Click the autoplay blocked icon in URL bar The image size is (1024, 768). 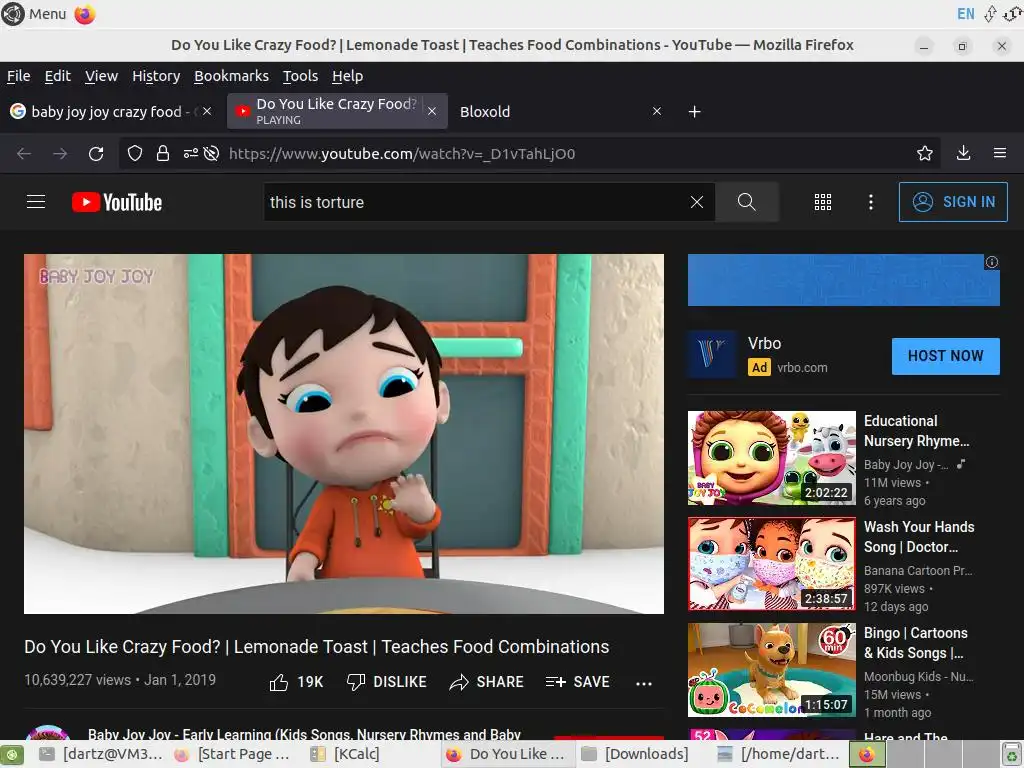tap(211, 153)
